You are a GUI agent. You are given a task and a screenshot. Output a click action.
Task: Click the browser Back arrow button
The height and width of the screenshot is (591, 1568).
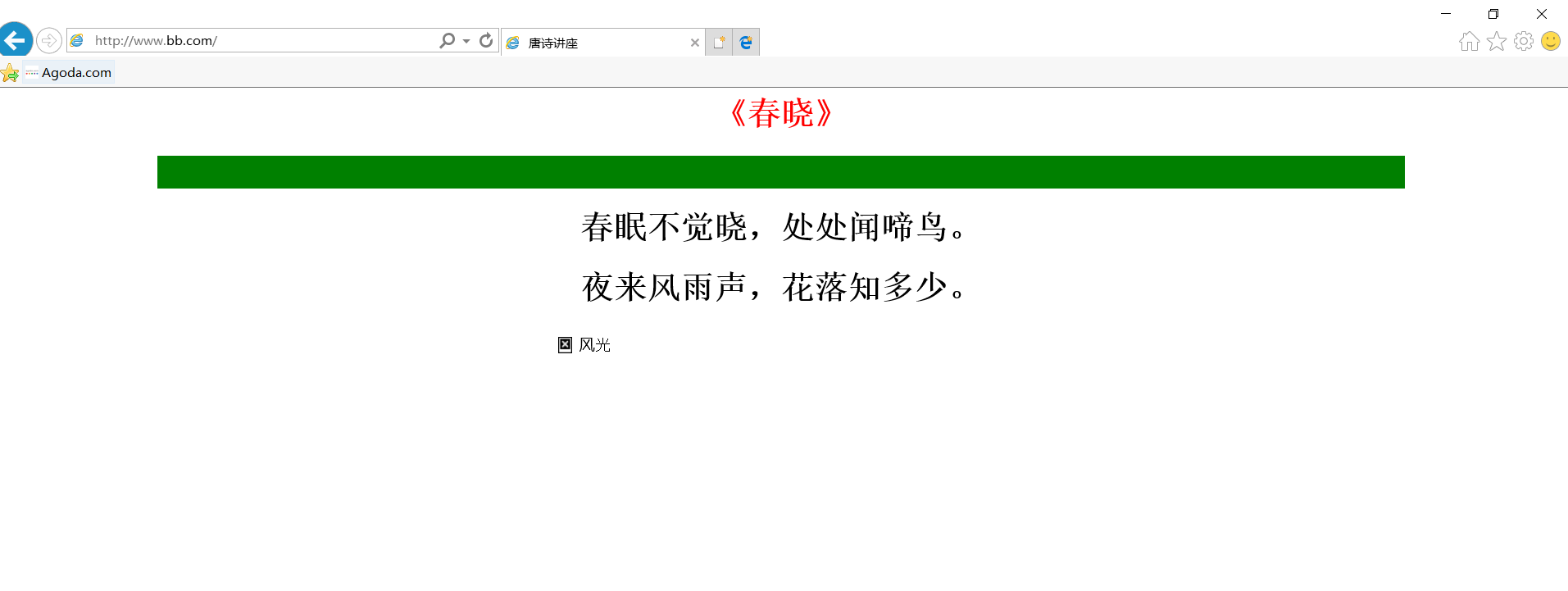point(16,39)
